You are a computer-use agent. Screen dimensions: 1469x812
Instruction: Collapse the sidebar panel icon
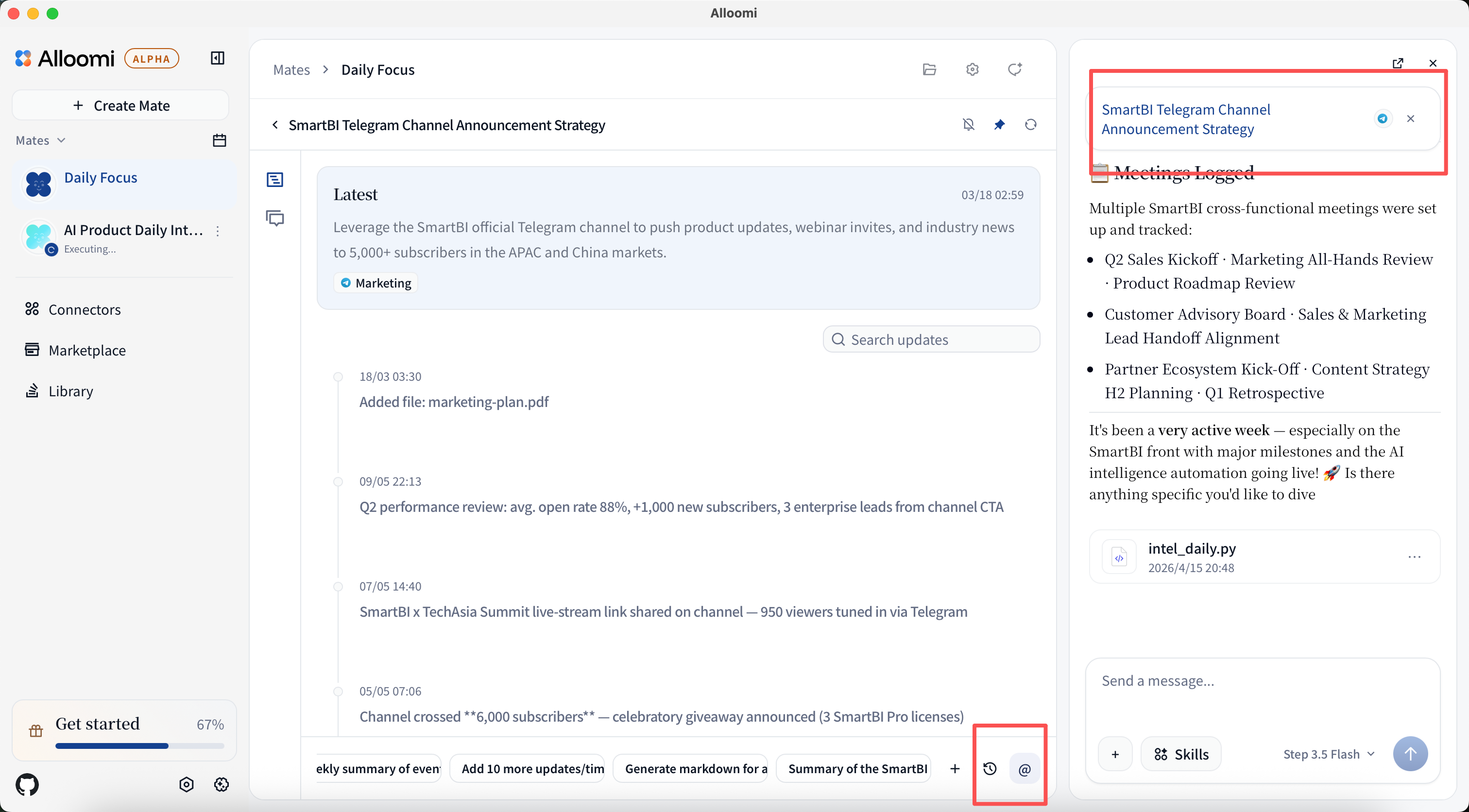217,58
